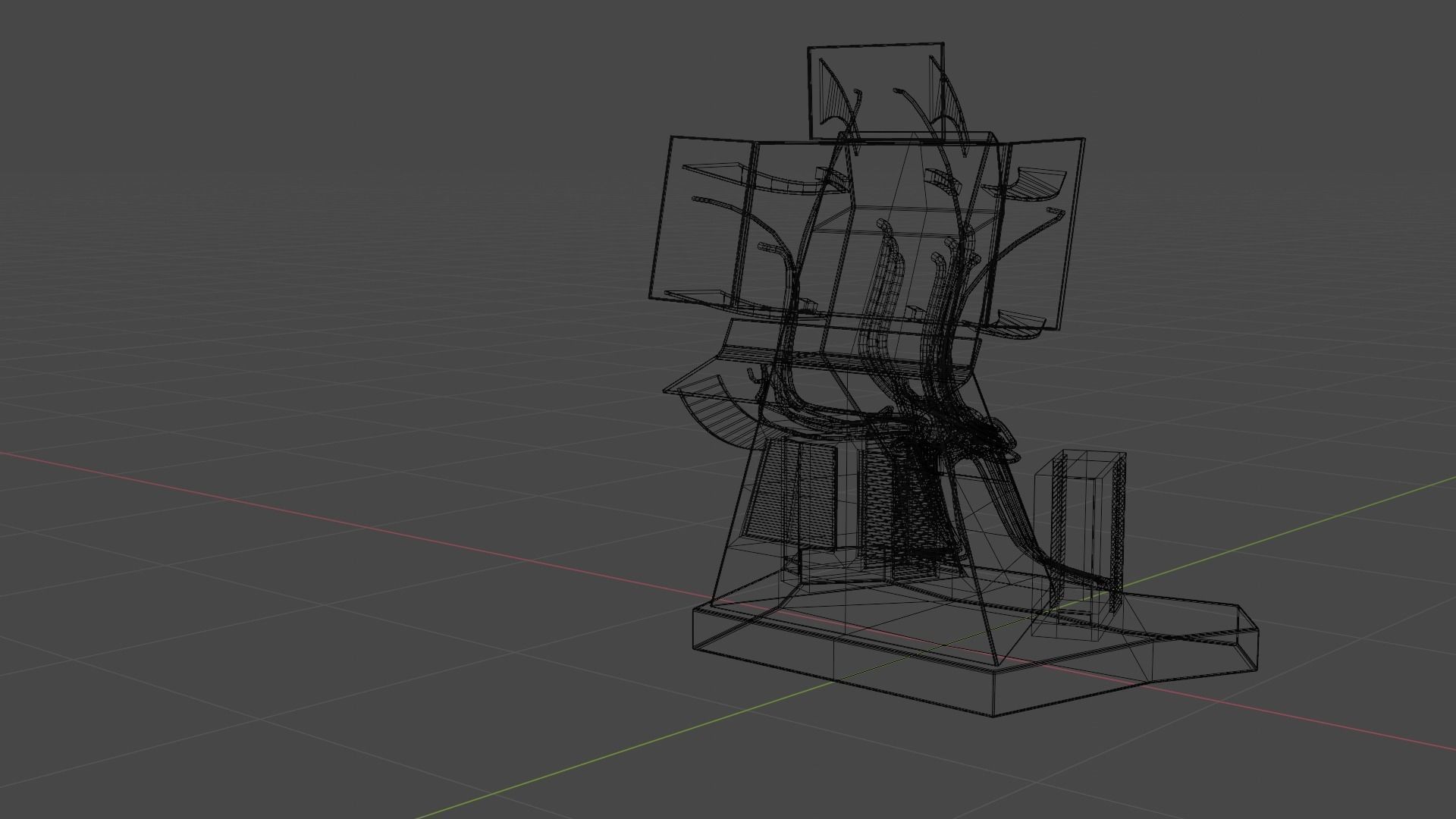Select the left wing panel of the wireframe
The width and height of the screenshot is (1456, 819).
[703, 220]
